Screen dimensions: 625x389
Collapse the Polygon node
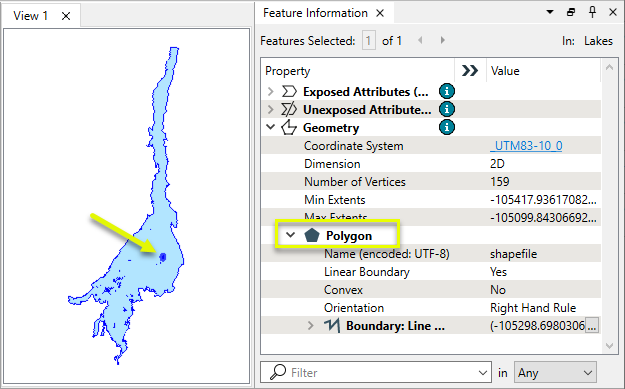tap(291, 235)
